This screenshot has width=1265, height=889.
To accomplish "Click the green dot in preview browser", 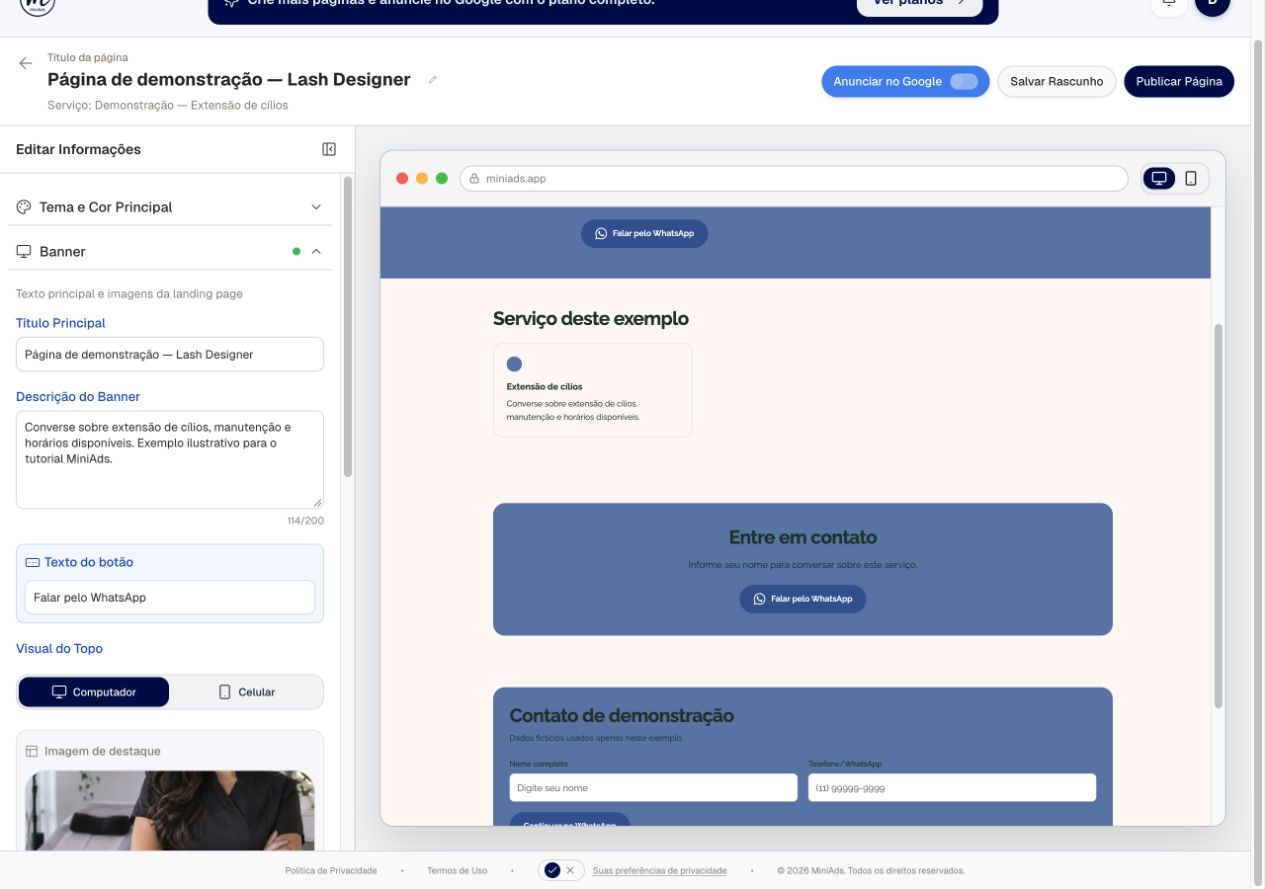I will [441, 178].
